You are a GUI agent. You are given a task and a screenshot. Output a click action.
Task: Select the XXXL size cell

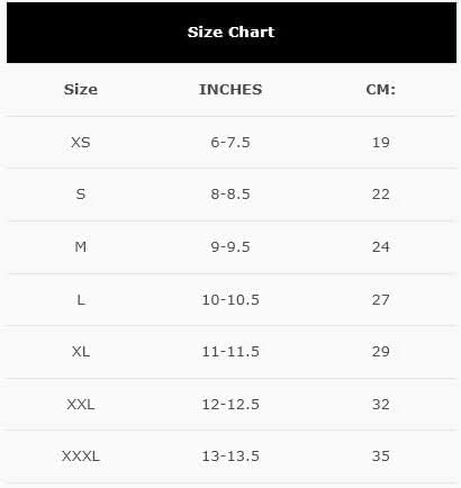(81, 456)
